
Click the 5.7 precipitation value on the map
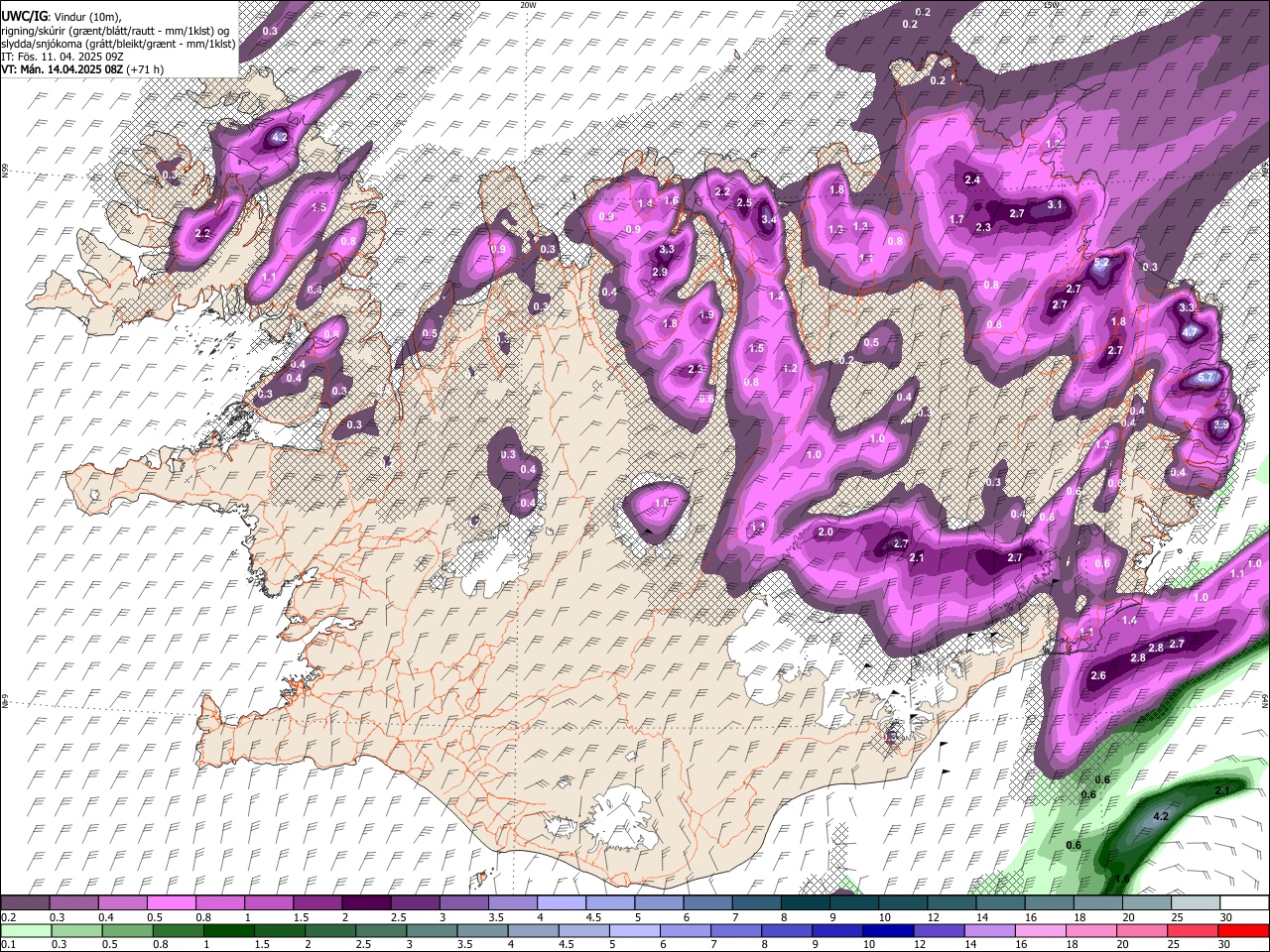(1206, 378)
